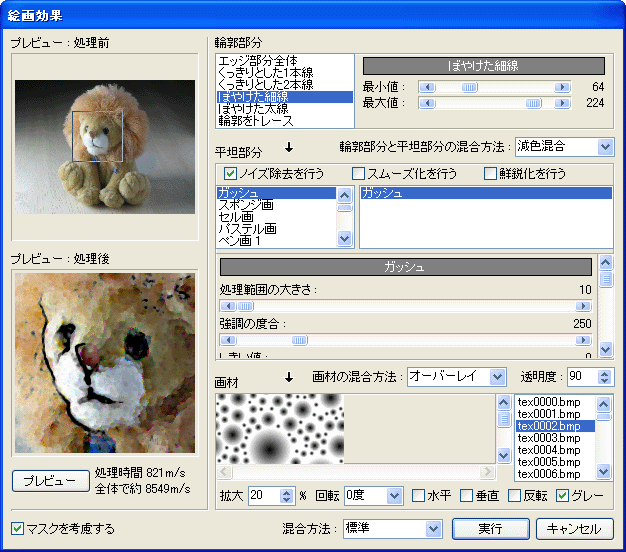Image resolution: width=626 pixels, height=552 pixels.
Task: Click 透明度 input field with 90
Action: pos(582,377)
